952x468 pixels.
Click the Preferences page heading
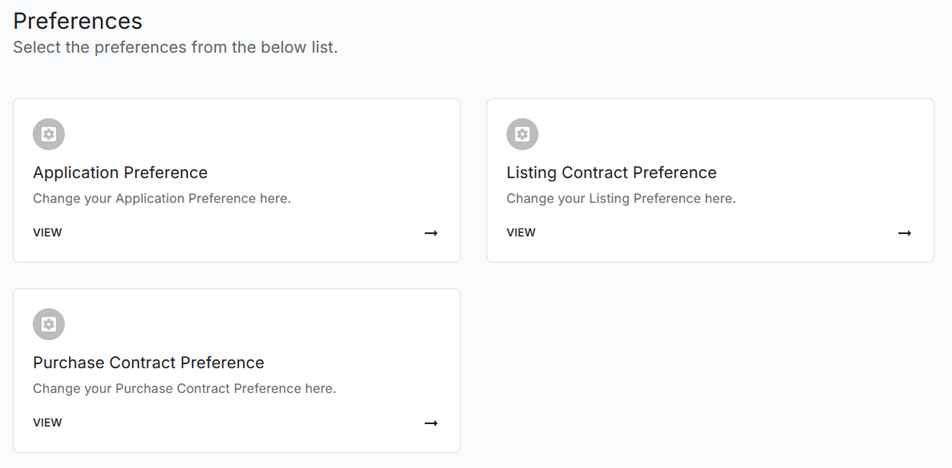point(78,21)
